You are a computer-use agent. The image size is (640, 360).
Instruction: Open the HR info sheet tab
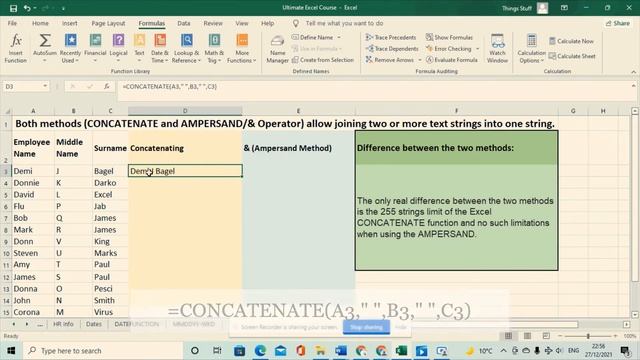pyautogui.click(x=63, y=324)
